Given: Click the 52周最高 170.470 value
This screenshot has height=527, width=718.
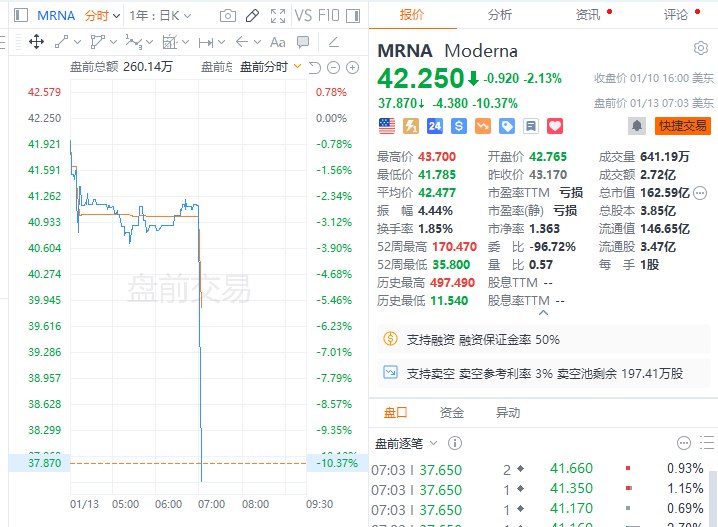Looking at the screenshot, I should [x=454, y=247].
